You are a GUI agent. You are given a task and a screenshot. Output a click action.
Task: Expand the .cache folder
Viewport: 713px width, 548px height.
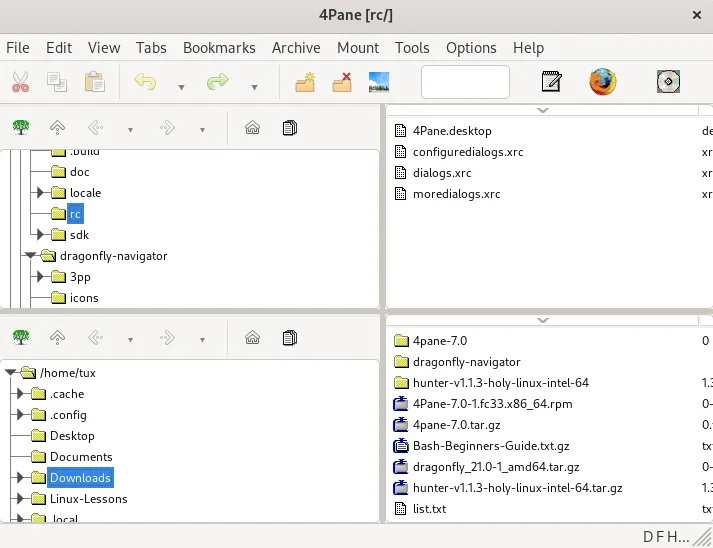point(20,393)
